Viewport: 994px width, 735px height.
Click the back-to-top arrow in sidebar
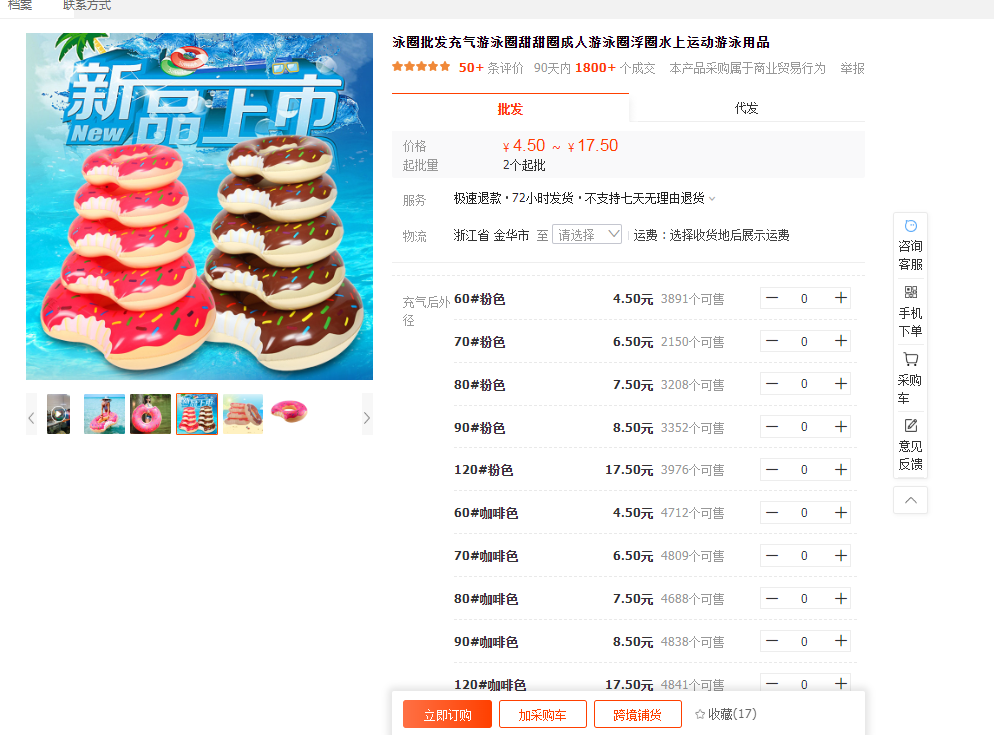click(x=910, y=500)
